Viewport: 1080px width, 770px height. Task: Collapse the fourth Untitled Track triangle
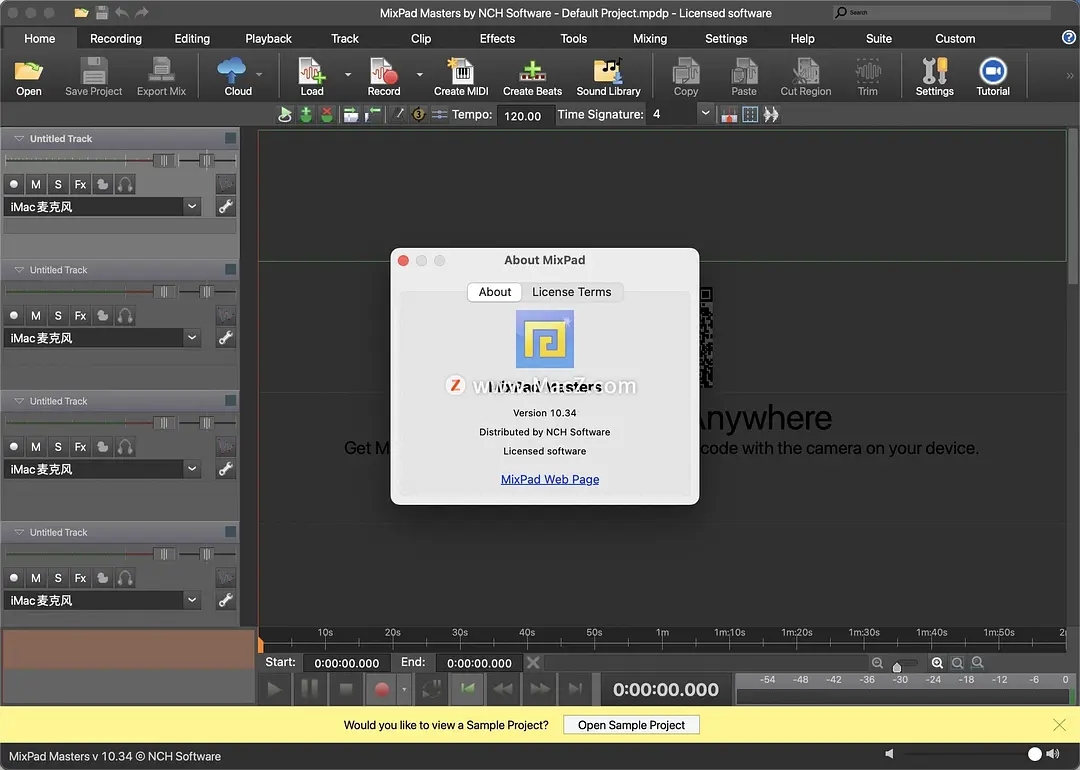[x=19, y=532]
